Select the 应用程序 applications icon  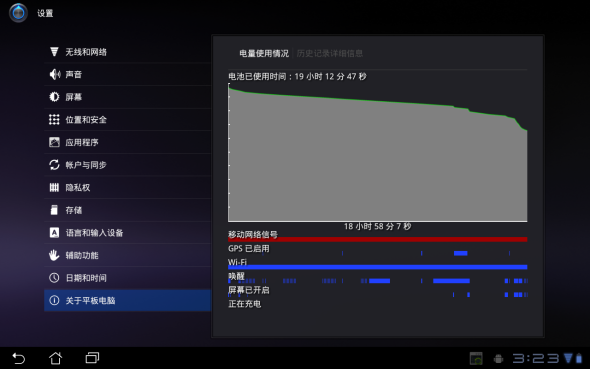point(54,142)
